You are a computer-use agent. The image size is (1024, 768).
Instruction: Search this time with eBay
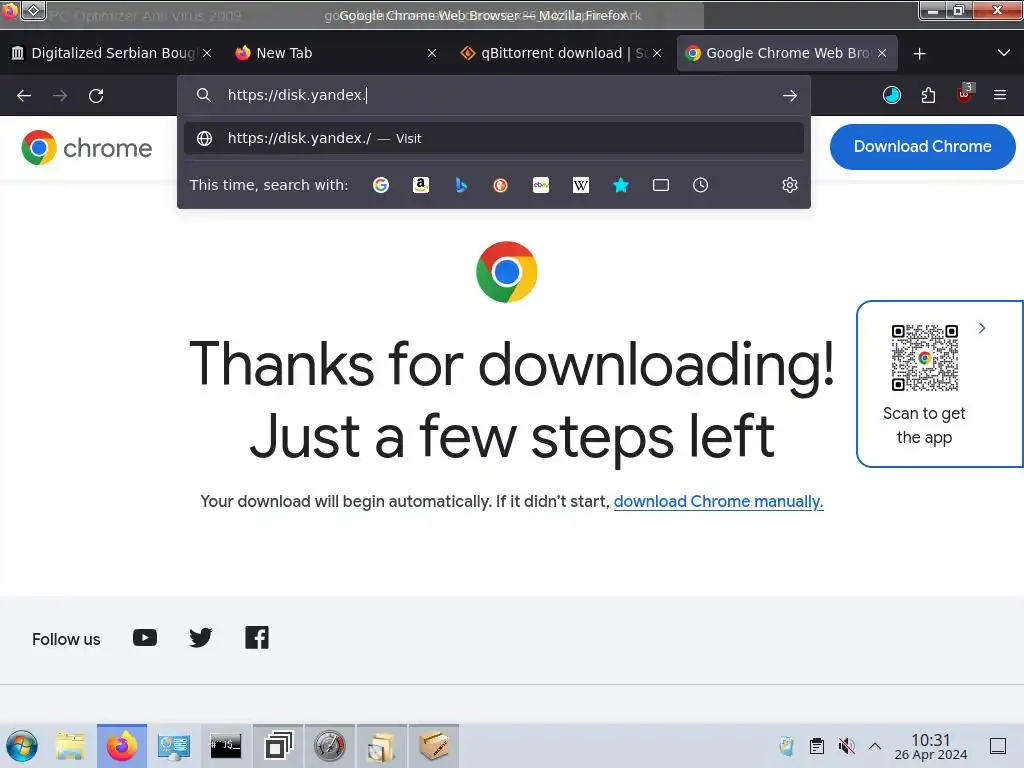pyautogui.click(x=541, y=185)
